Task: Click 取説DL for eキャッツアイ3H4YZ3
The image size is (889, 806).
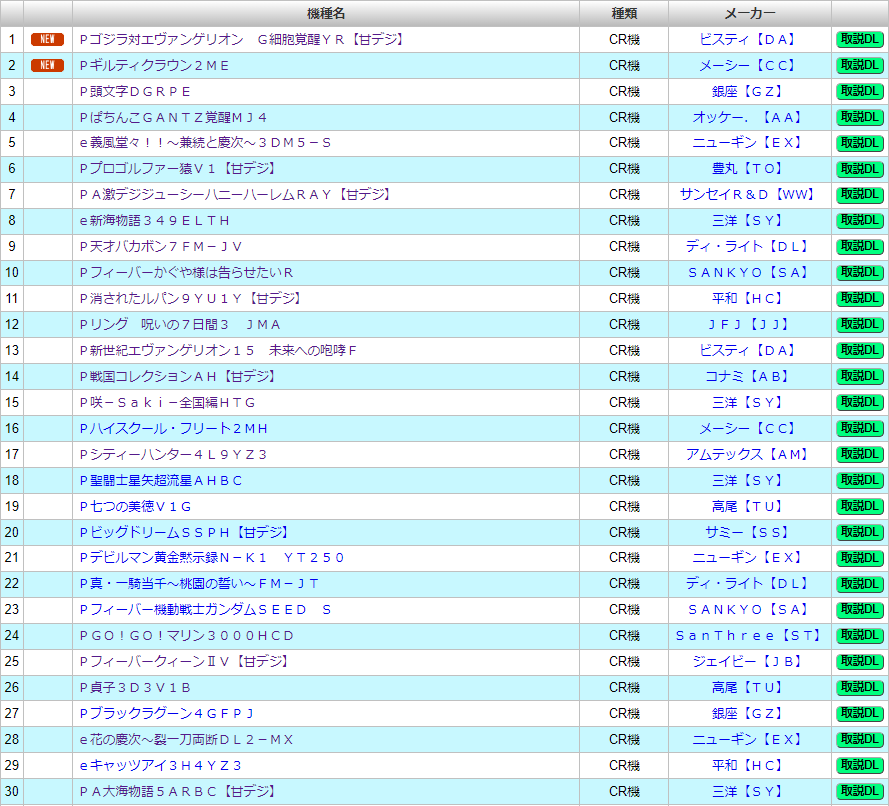Action: click(x=860, y=766)
